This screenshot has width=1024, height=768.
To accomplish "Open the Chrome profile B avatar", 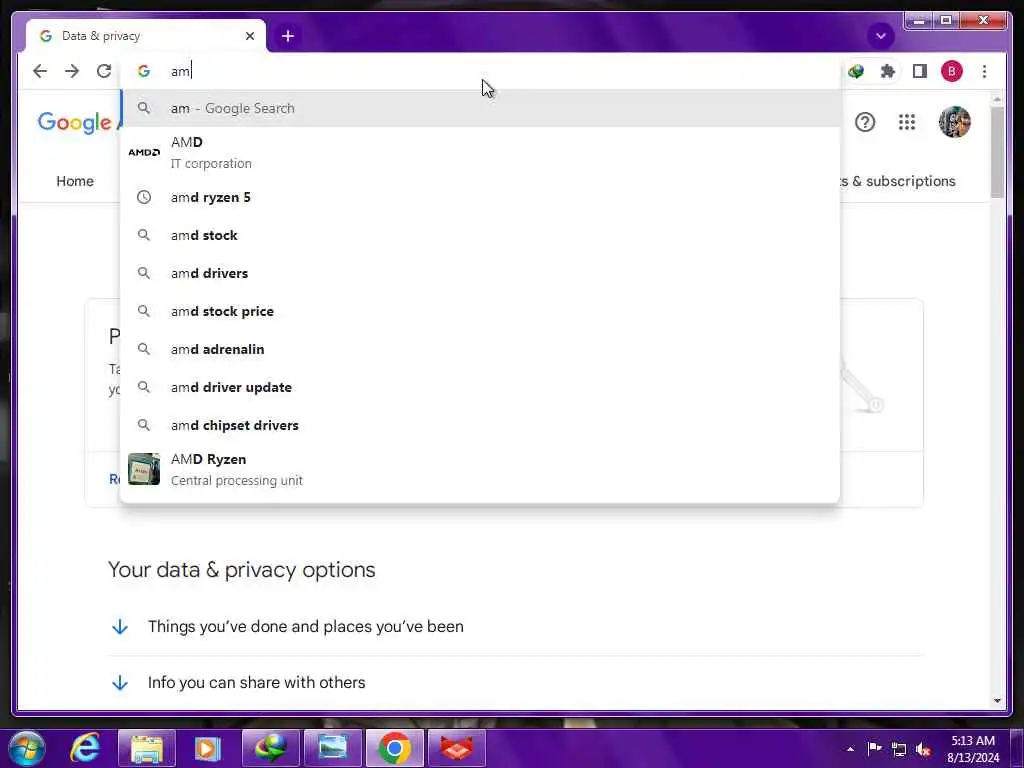I will pyautogui.click(x=952, y=71).
